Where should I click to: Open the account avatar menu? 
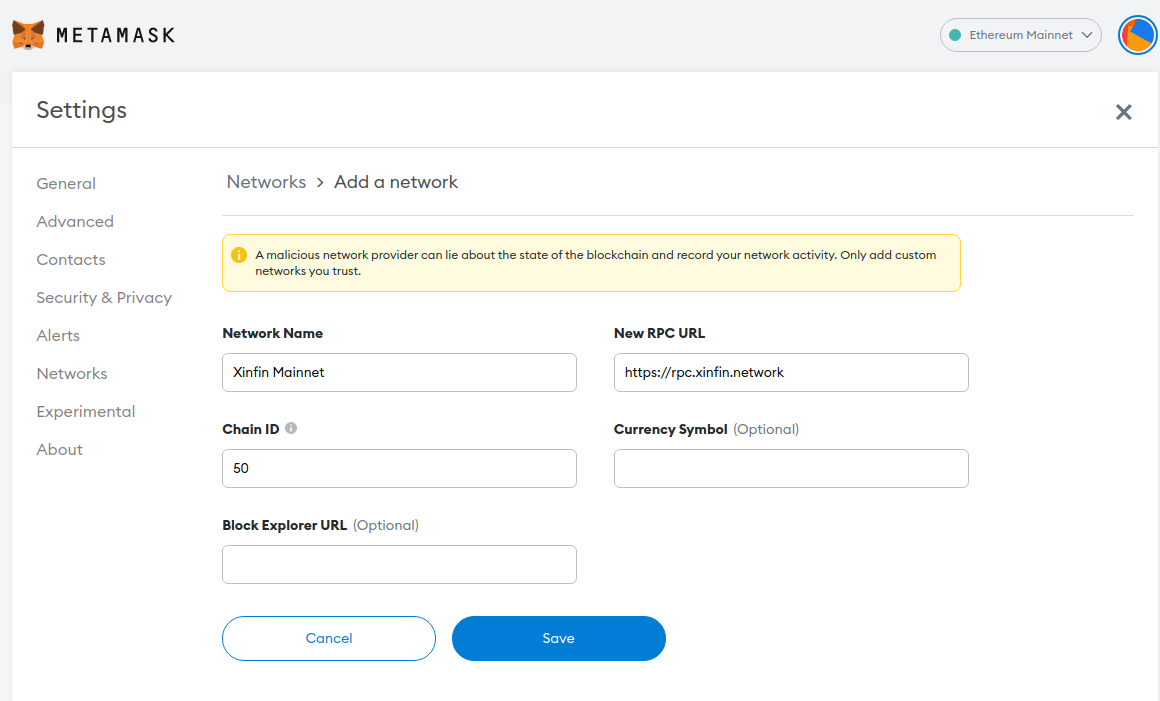(x=1137, y=34)
